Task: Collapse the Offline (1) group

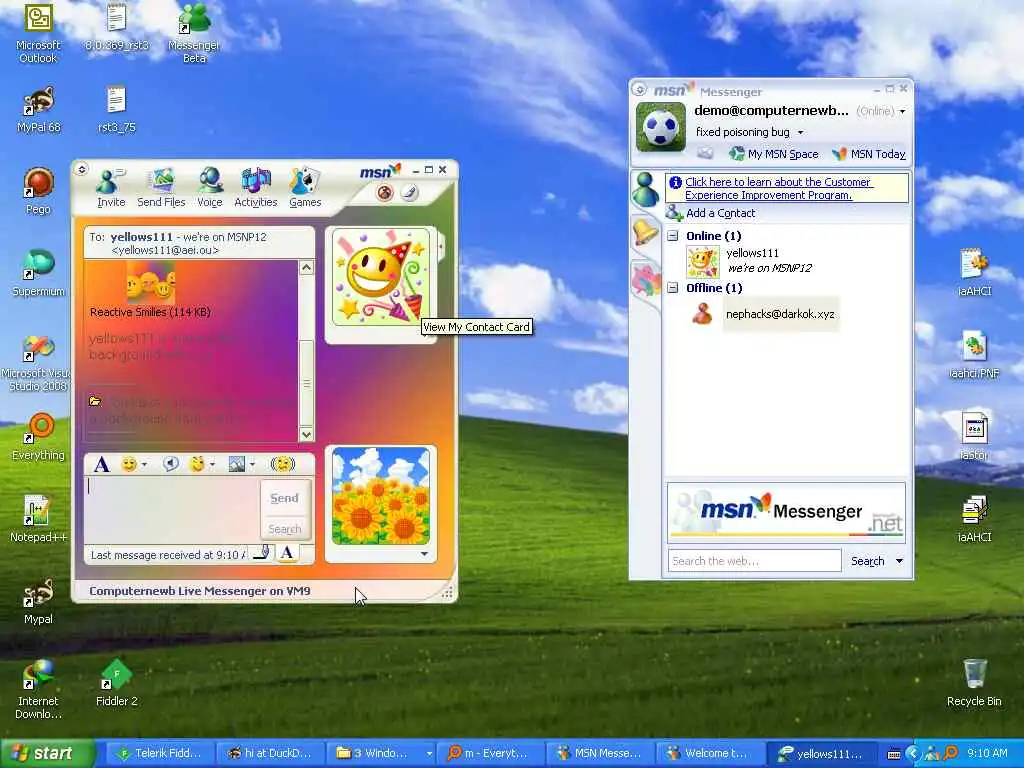Action: coord(673,288)
